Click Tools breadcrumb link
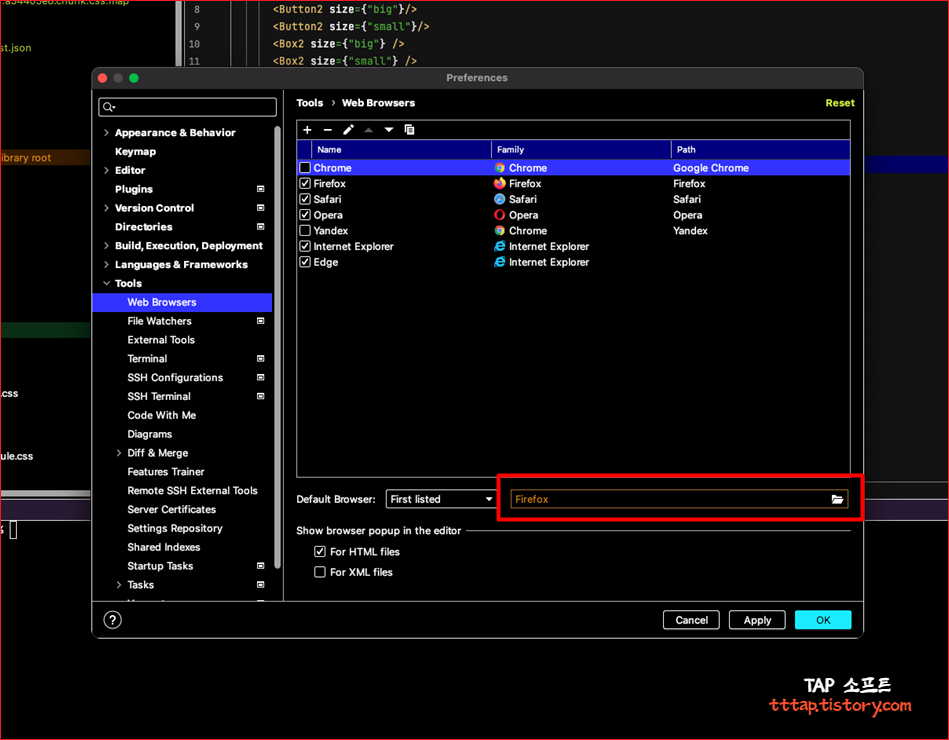949x740 pixels. point(309,103)
